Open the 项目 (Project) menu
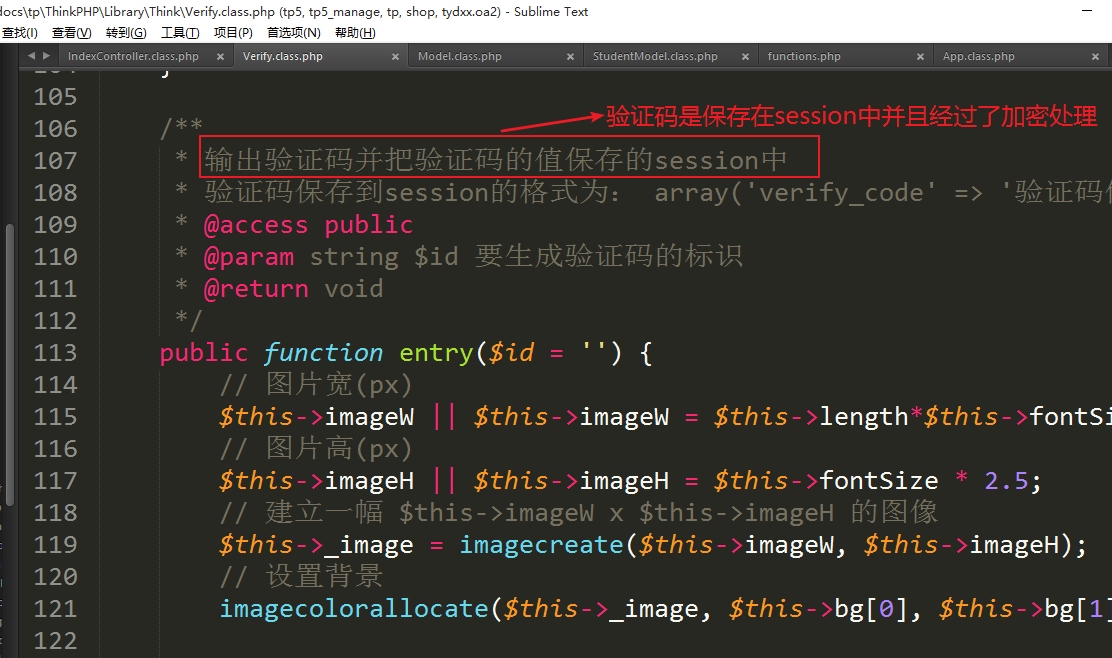 tap(233, 33)
